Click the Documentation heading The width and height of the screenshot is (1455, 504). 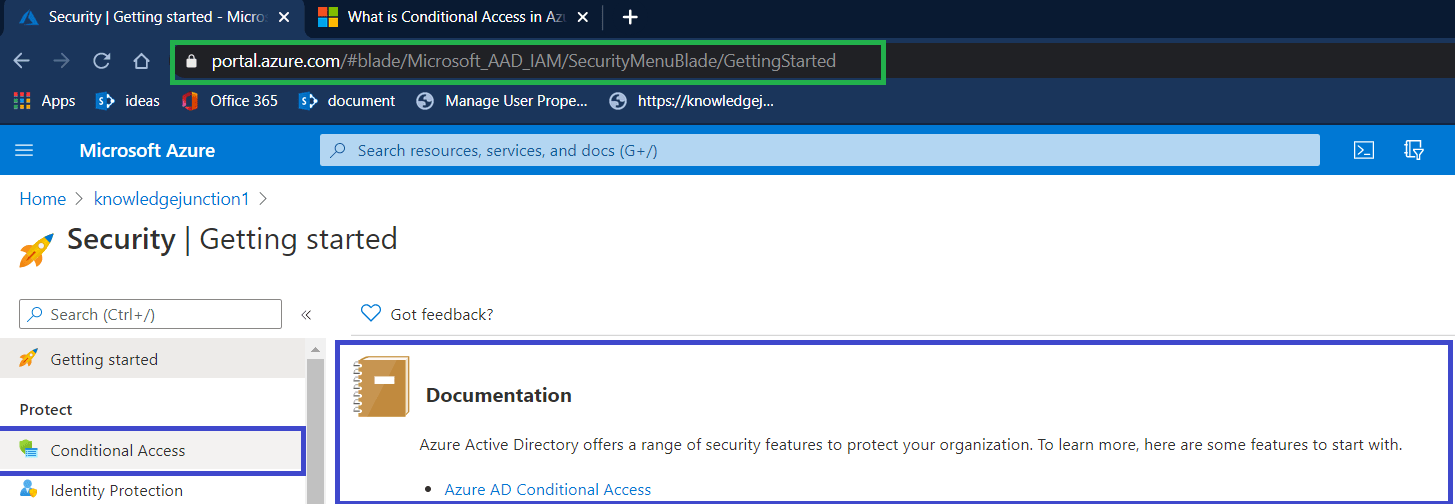coord(499,395)
